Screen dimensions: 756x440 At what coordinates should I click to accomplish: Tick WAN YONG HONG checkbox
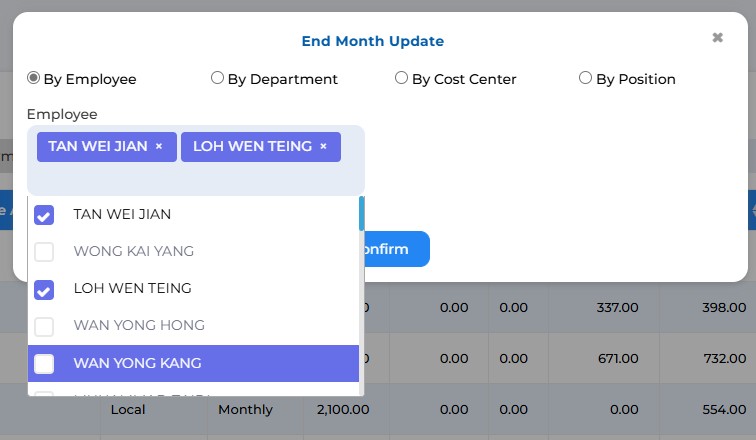(44, 326)
